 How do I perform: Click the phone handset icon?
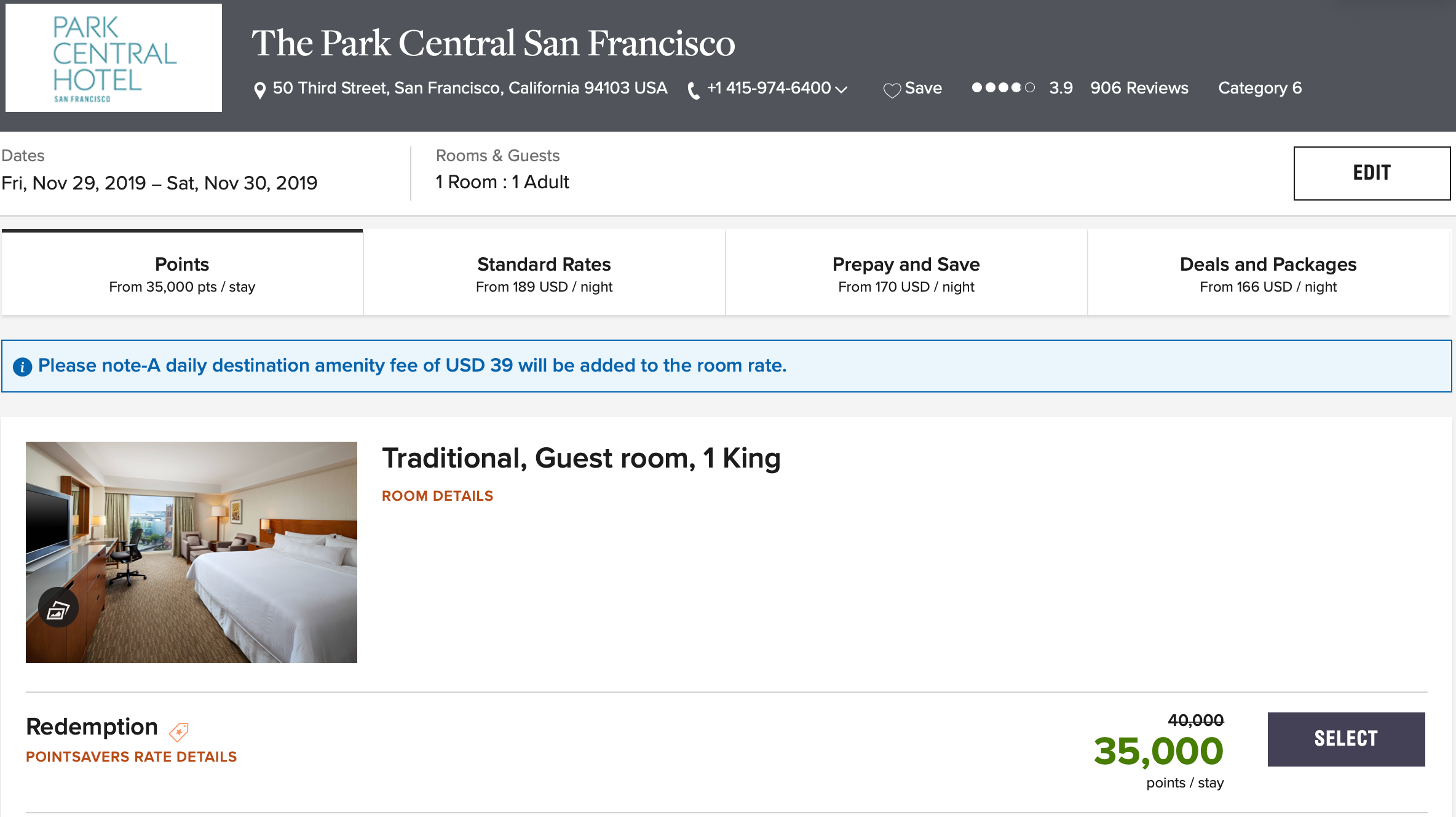(694, 90)
